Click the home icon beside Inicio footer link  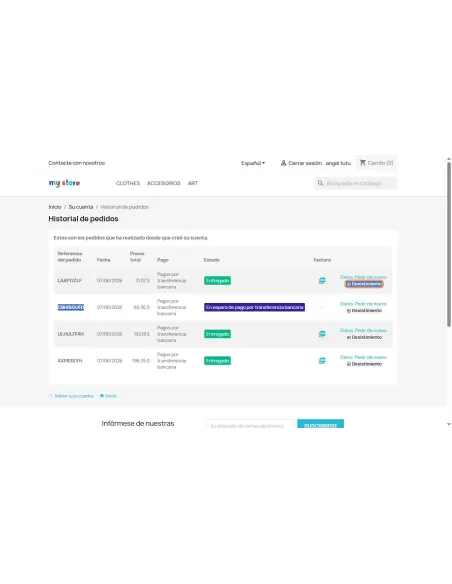102,396
